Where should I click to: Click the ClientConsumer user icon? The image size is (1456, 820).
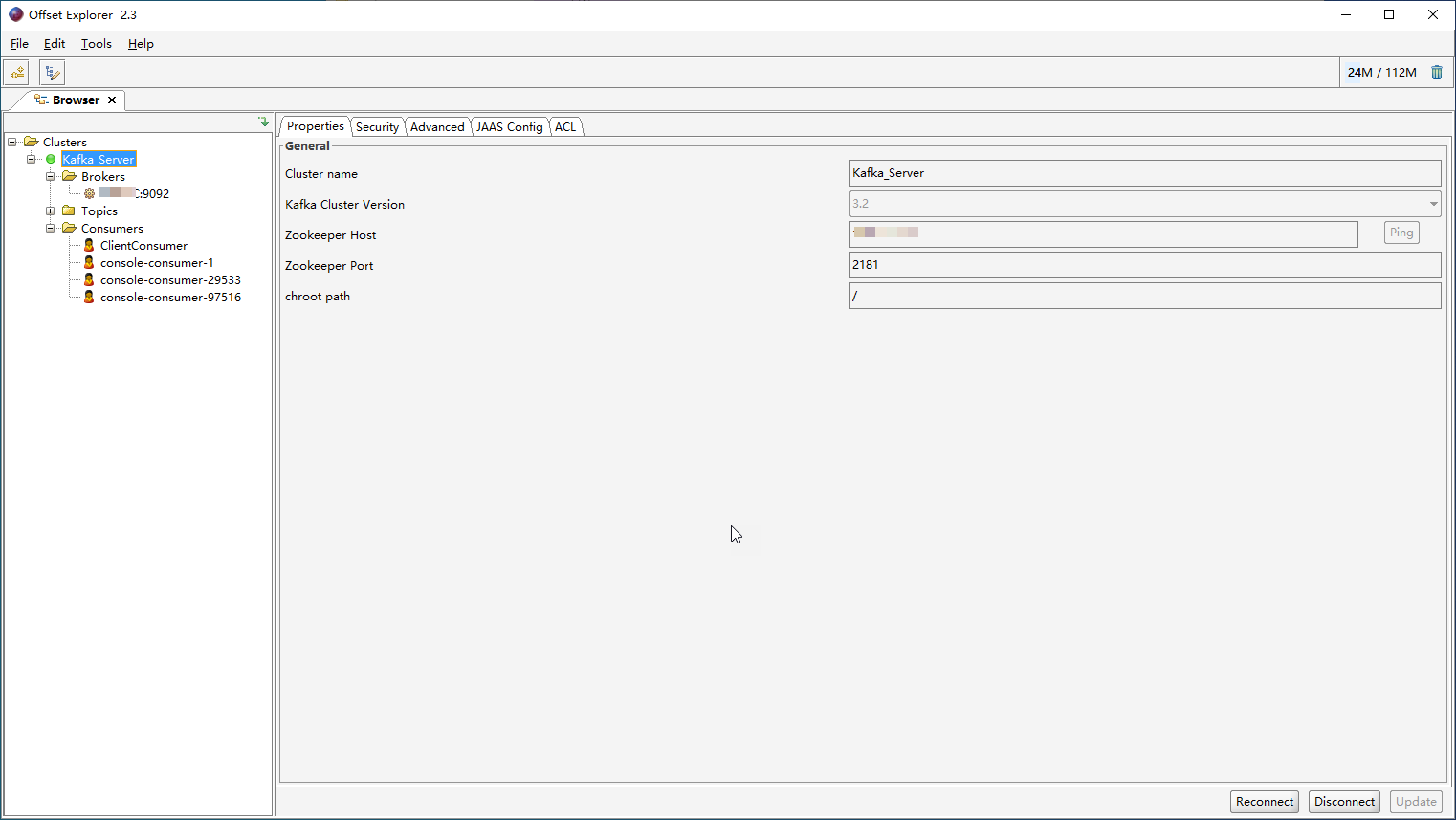[x=89, y=245]
